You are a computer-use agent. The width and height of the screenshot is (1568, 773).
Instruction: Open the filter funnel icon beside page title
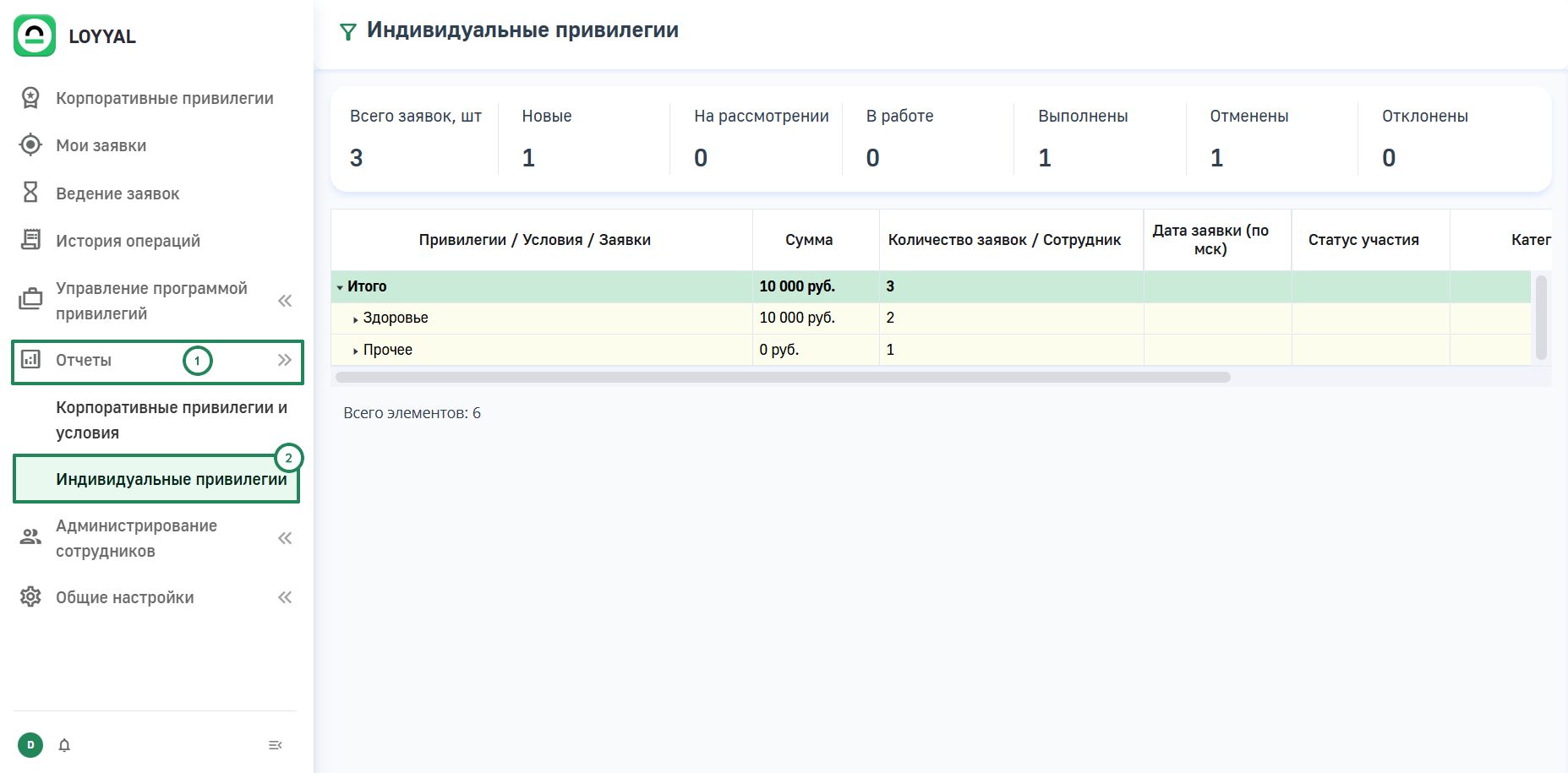tap(347, 32)
